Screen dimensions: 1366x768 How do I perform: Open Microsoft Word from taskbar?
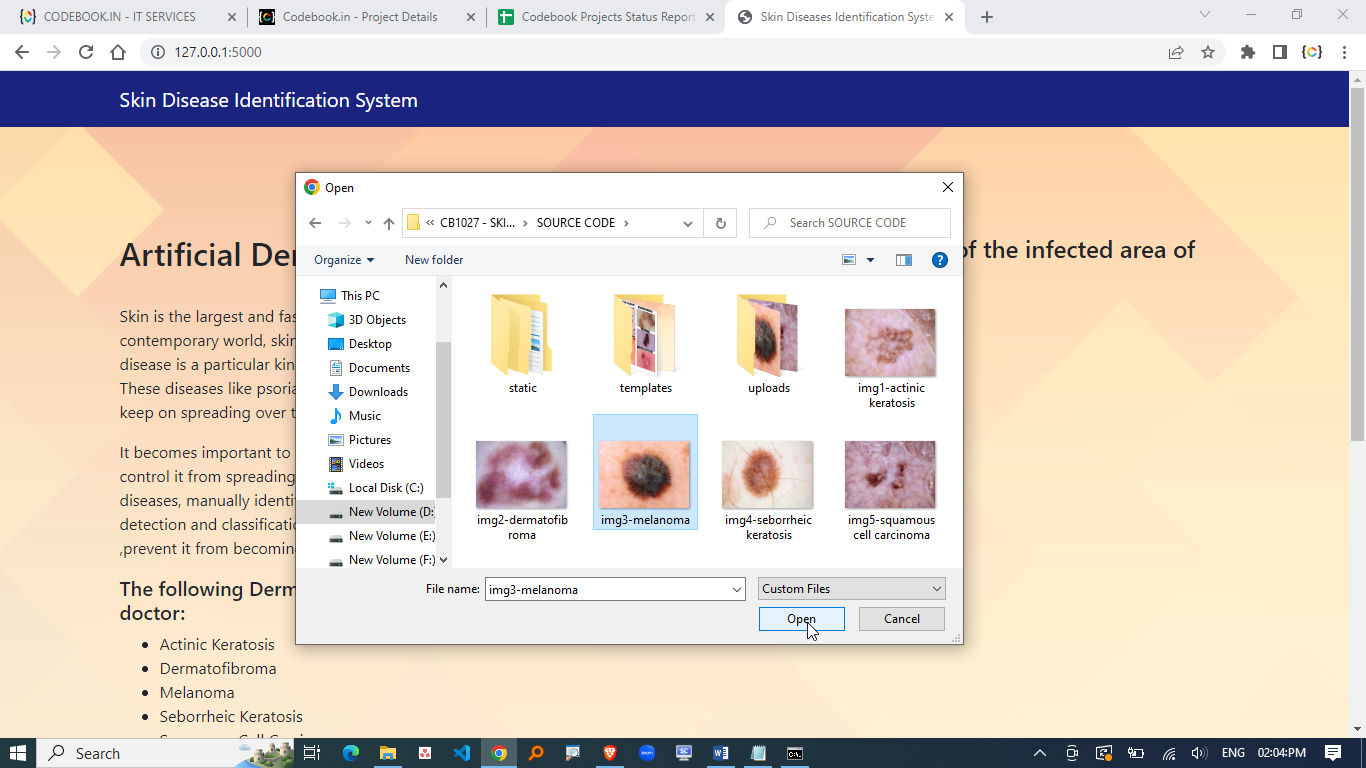(721, 753)
